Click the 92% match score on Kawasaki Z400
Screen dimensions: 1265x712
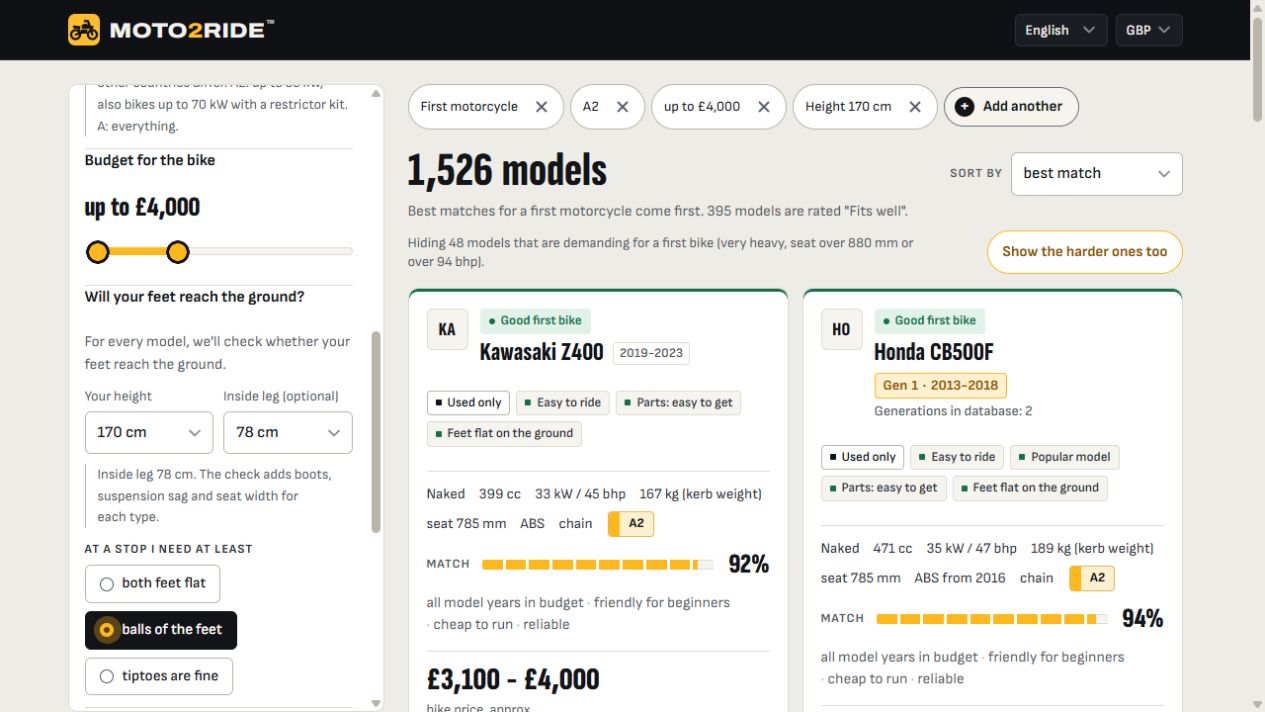[748, 565]
